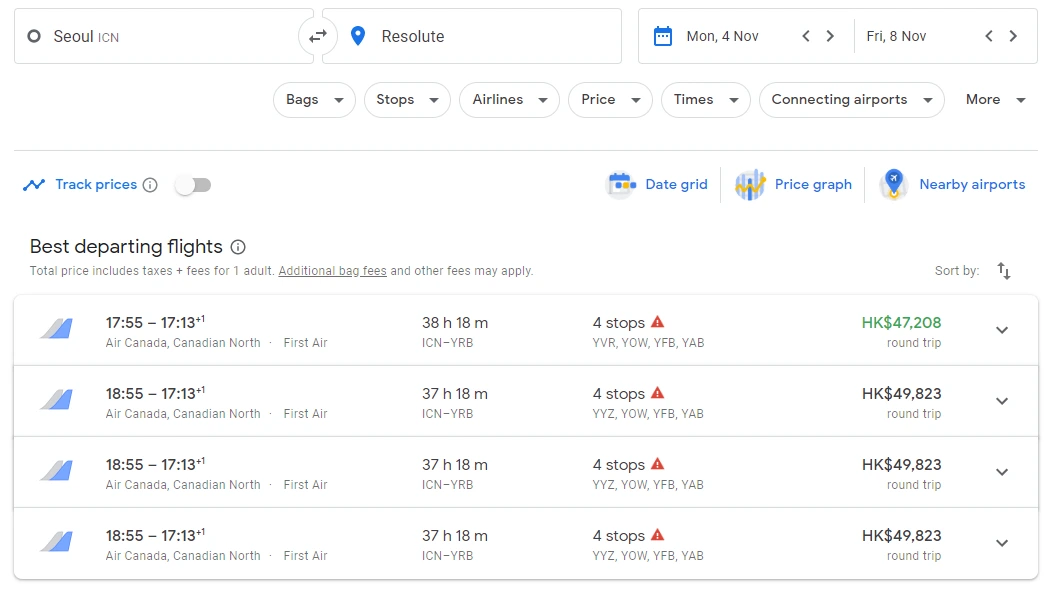Click the origin circle icon

coord(34,36)
